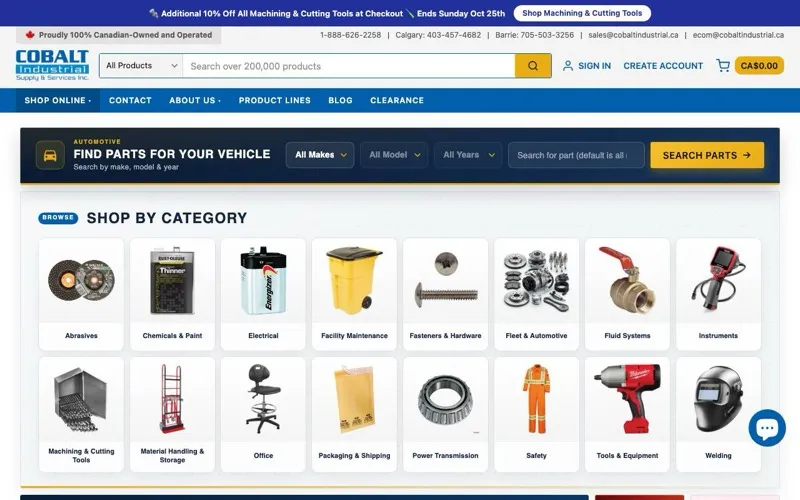Click the Sign In link

pos(594,66)
